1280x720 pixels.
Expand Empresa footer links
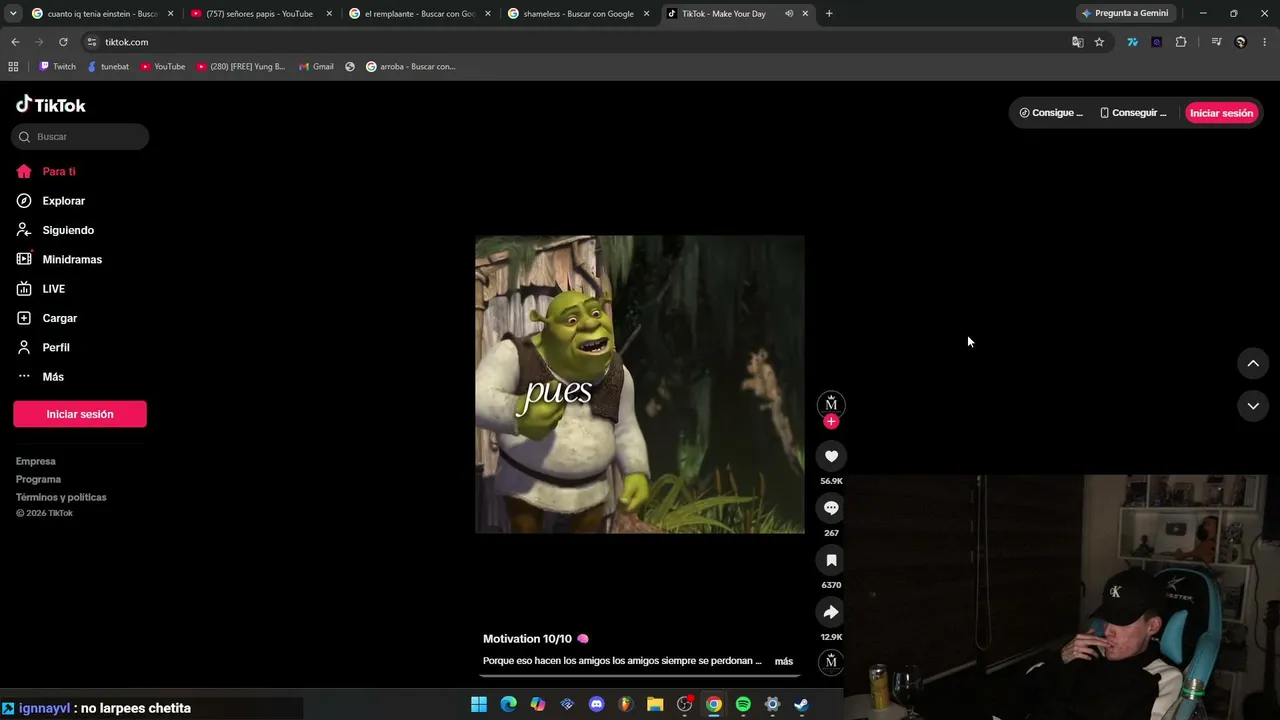click(x=36, y=461)
